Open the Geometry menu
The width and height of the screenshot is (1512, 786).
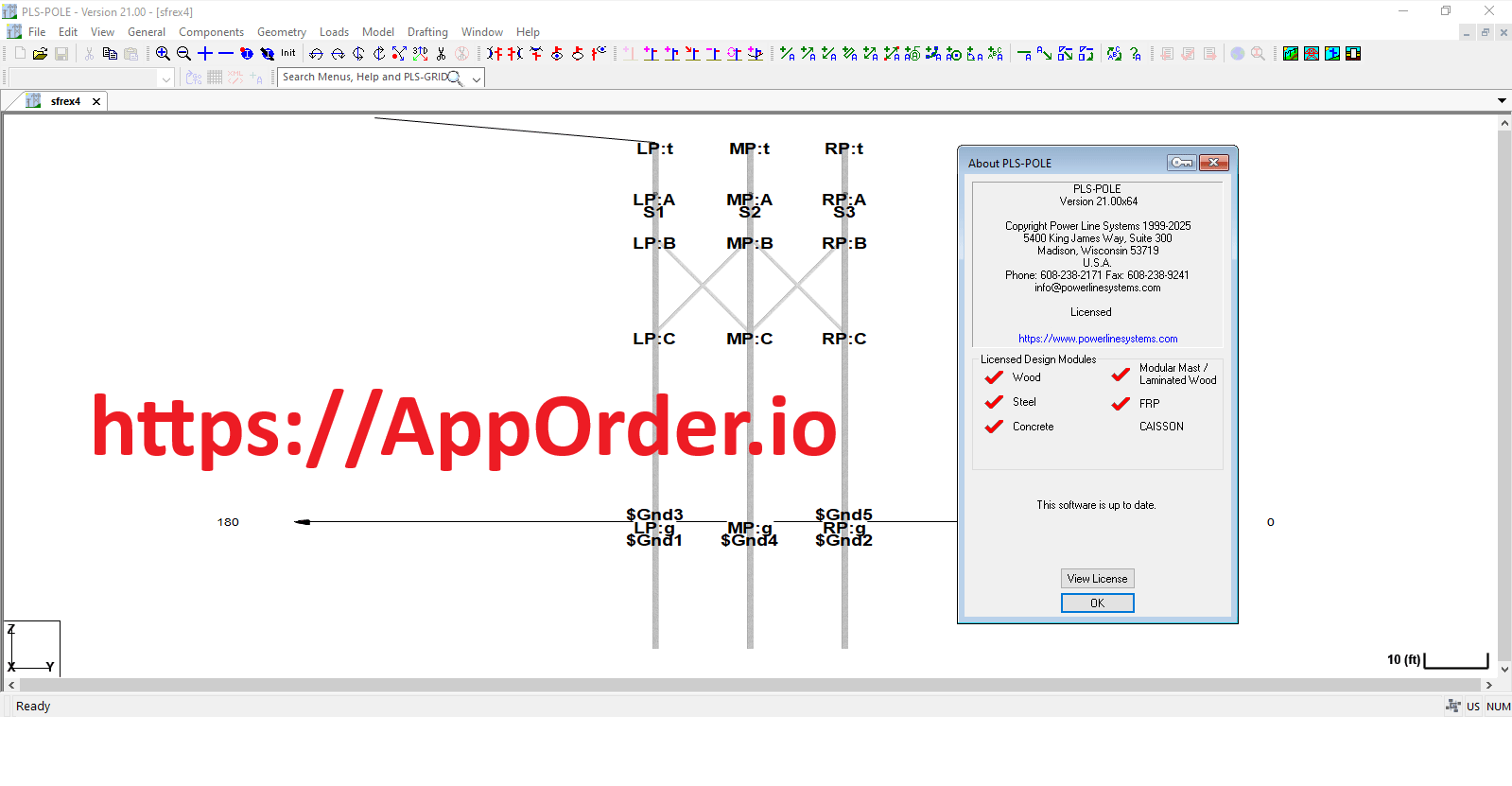point(282,32)
